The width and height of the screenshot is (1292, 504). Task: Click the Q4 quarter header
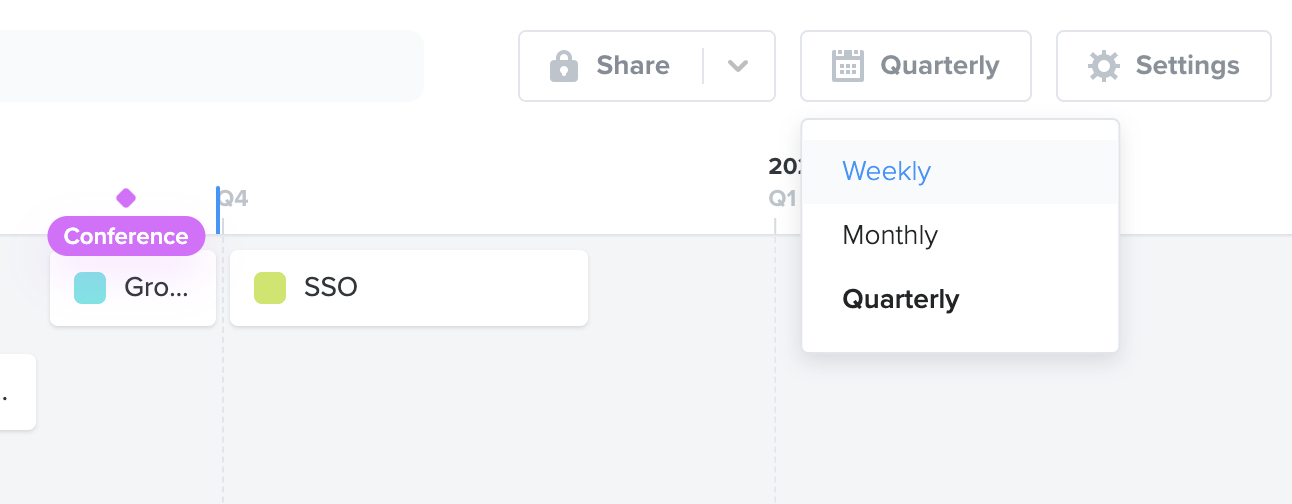pyautogui.click(x=233, y=198)
